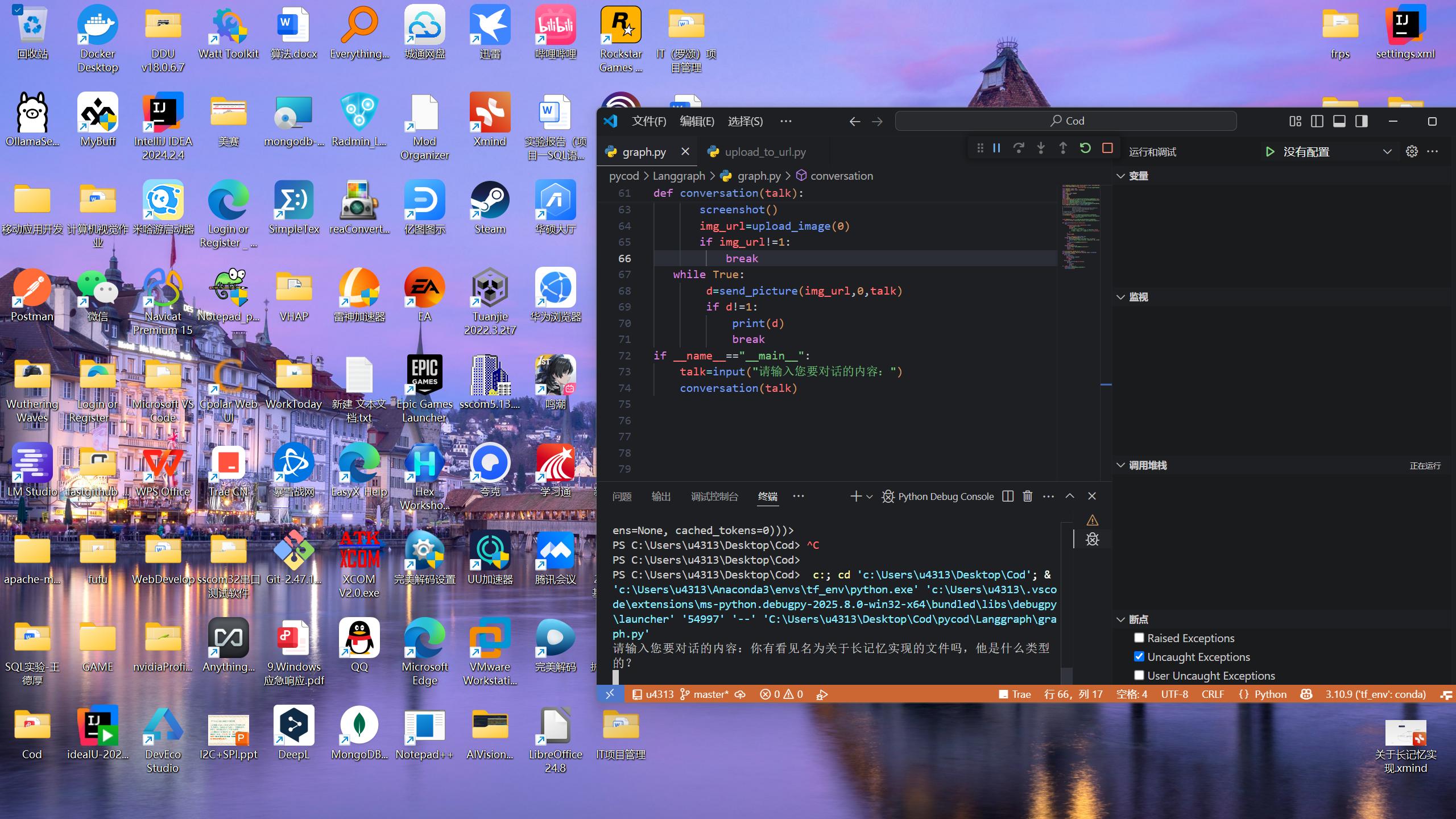Open the problems count in the status bar
Image resolution: width=1456 pixels, height=819 pixels.
(x=782, y=694)
